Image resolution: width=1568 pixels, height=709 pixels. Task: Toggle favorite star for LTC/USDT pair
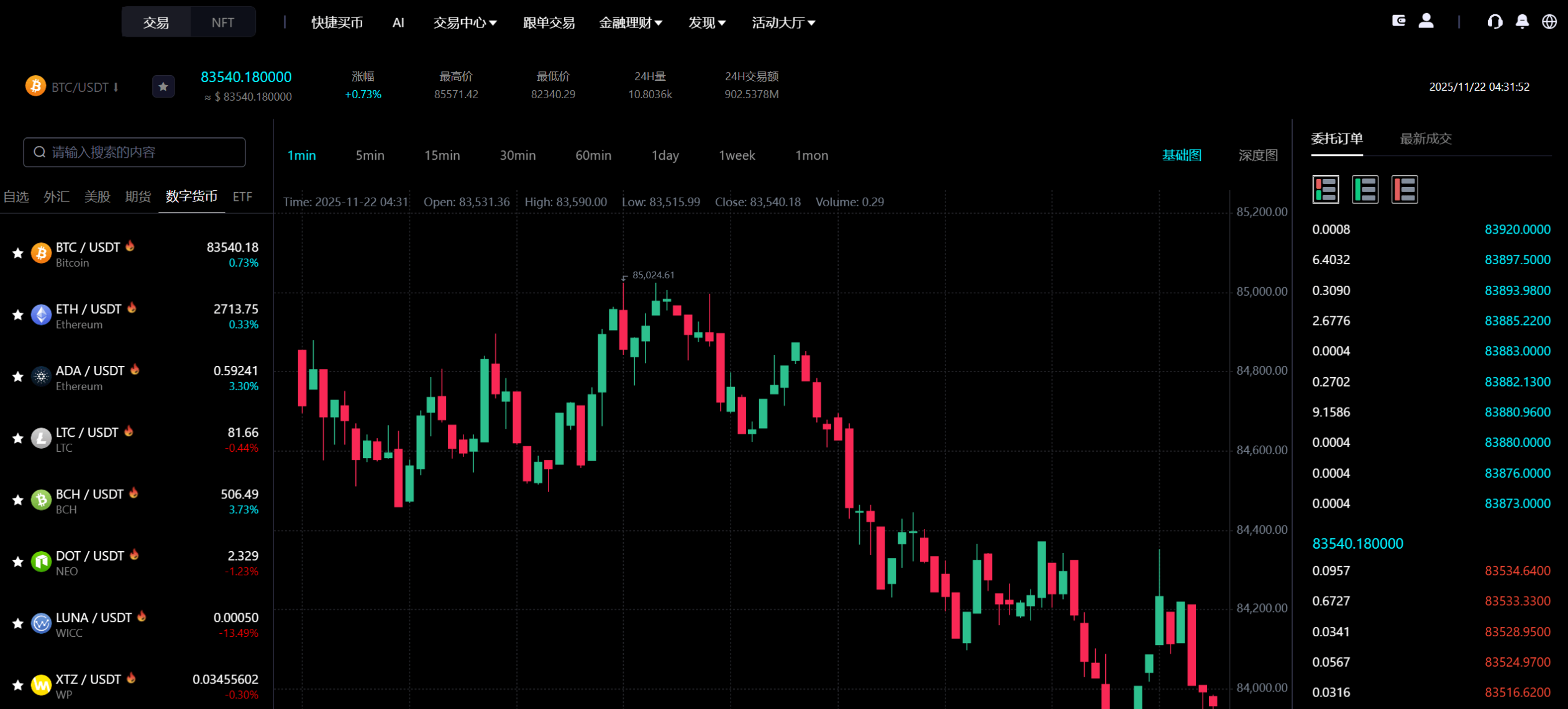coord(17,438)
